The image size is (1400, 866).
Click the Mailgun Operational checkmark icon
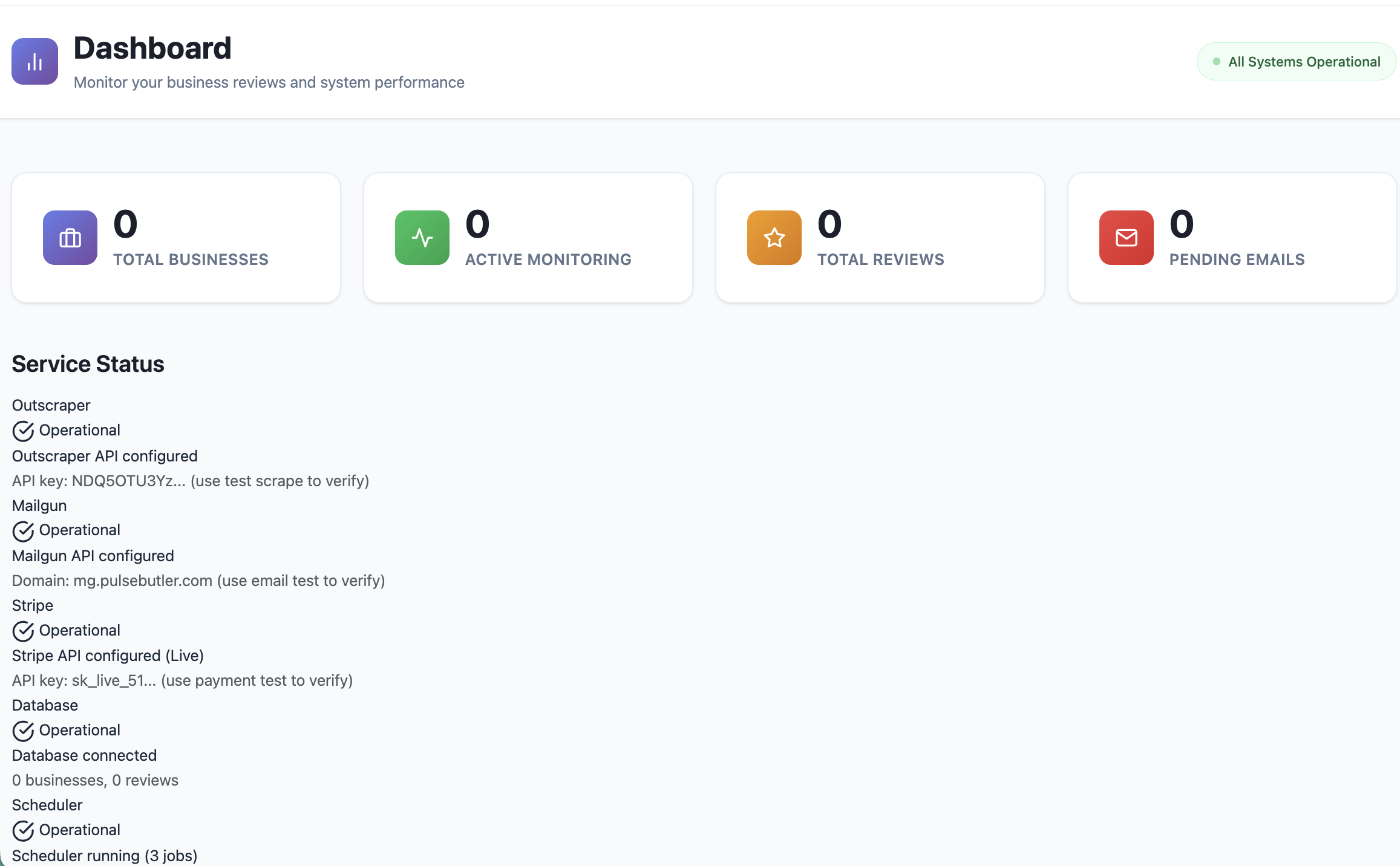click(x=23, y=531)
